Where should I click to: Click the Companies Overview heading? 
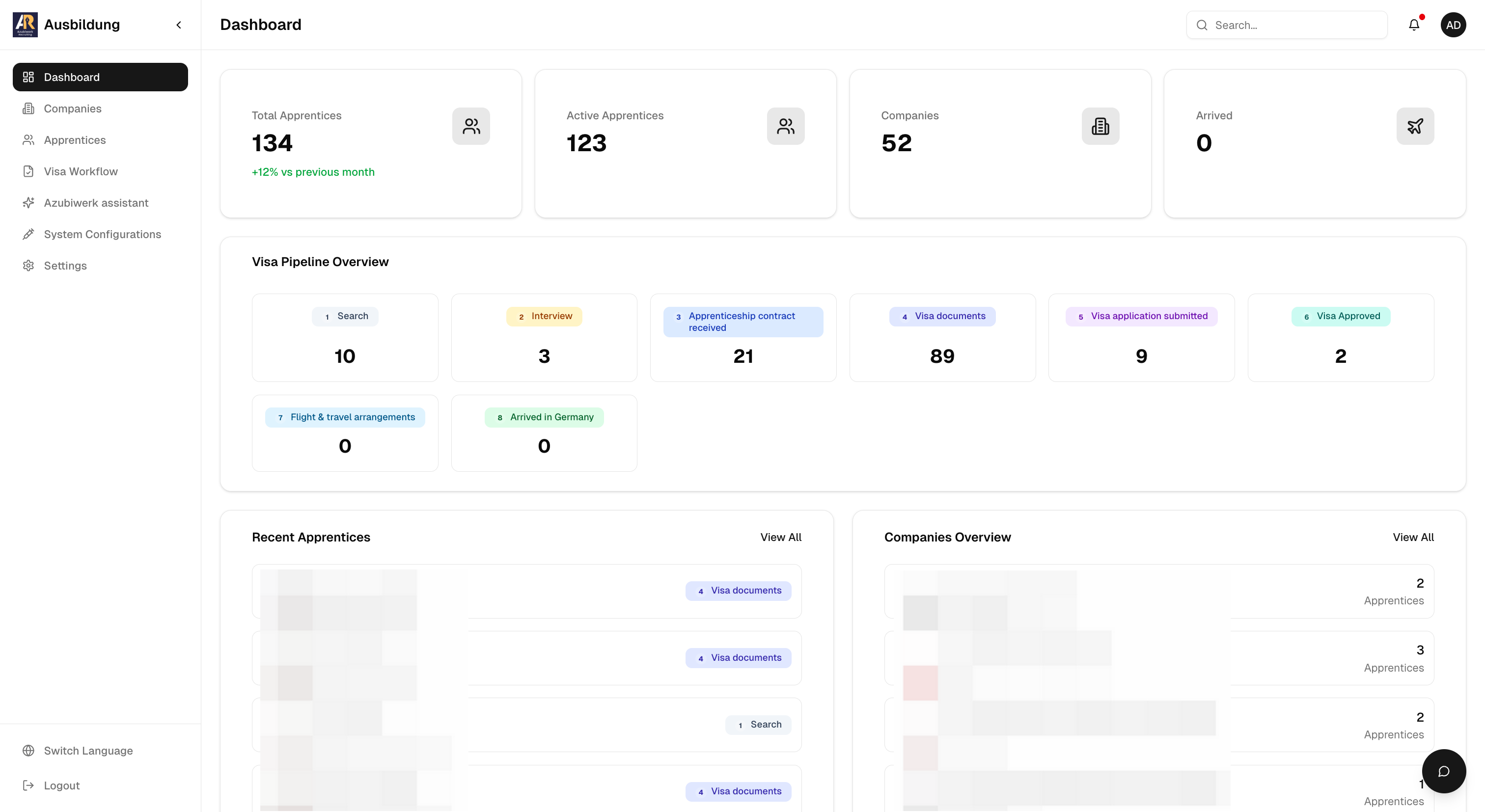click(947, 537)
